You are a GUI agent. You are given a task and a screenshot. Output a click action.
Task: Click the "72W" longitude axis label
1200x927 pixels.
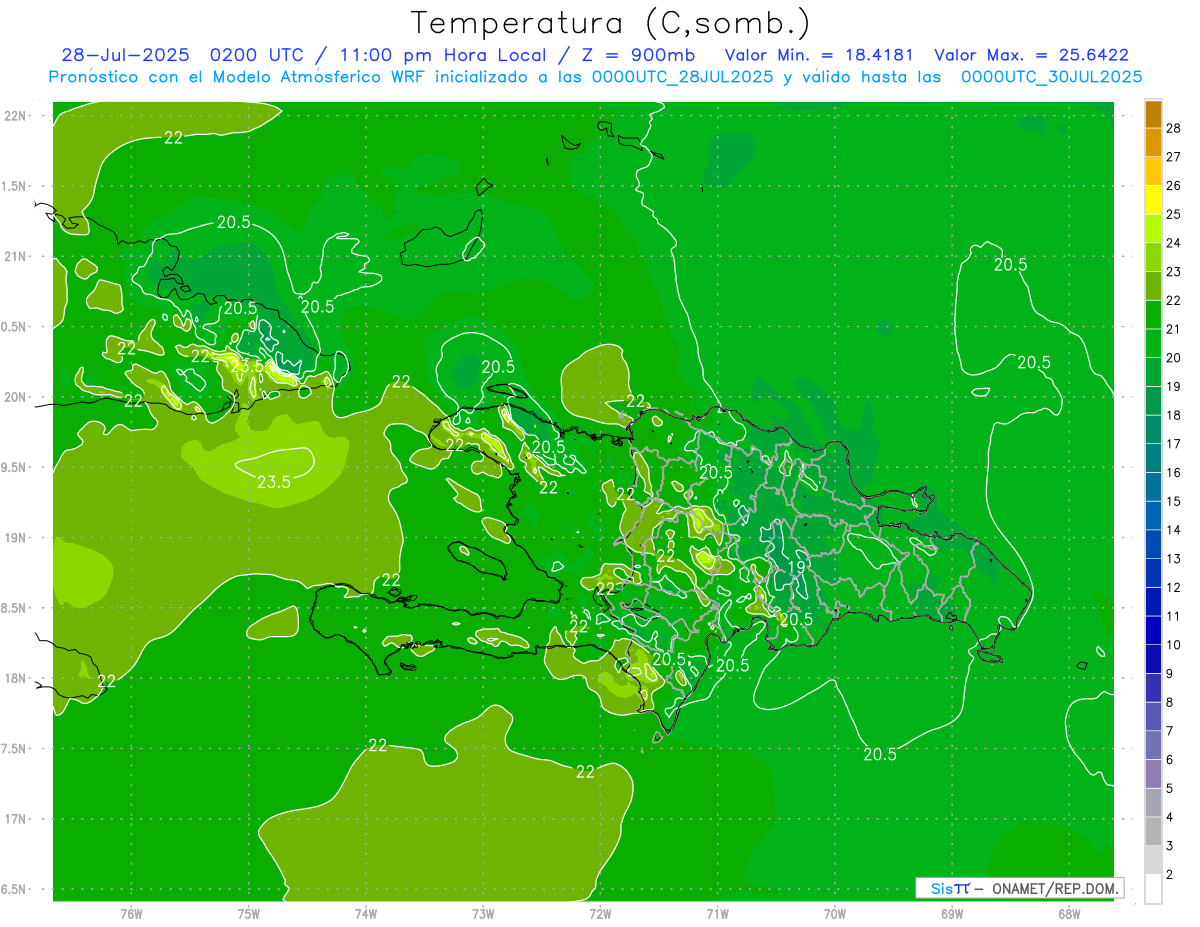click(600, 913)
